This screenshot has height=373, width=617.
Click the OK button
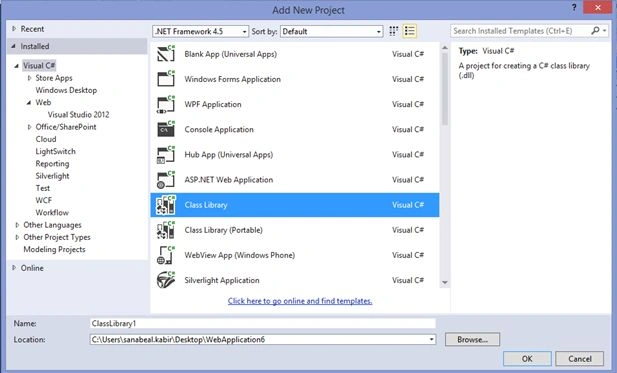pos(527,358)
